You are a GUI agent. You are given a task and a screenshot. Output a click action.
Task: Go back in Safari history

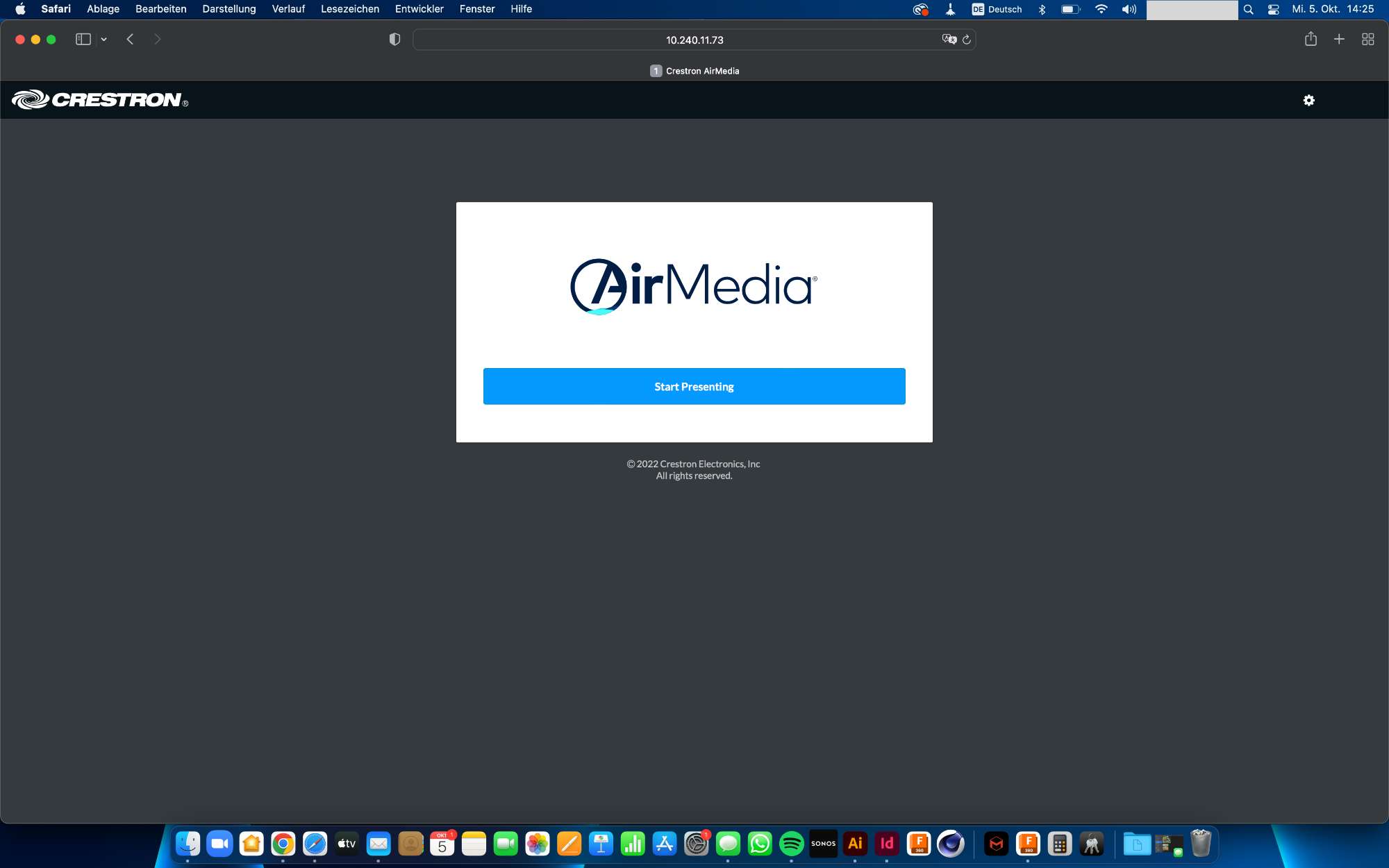[130, 40]
